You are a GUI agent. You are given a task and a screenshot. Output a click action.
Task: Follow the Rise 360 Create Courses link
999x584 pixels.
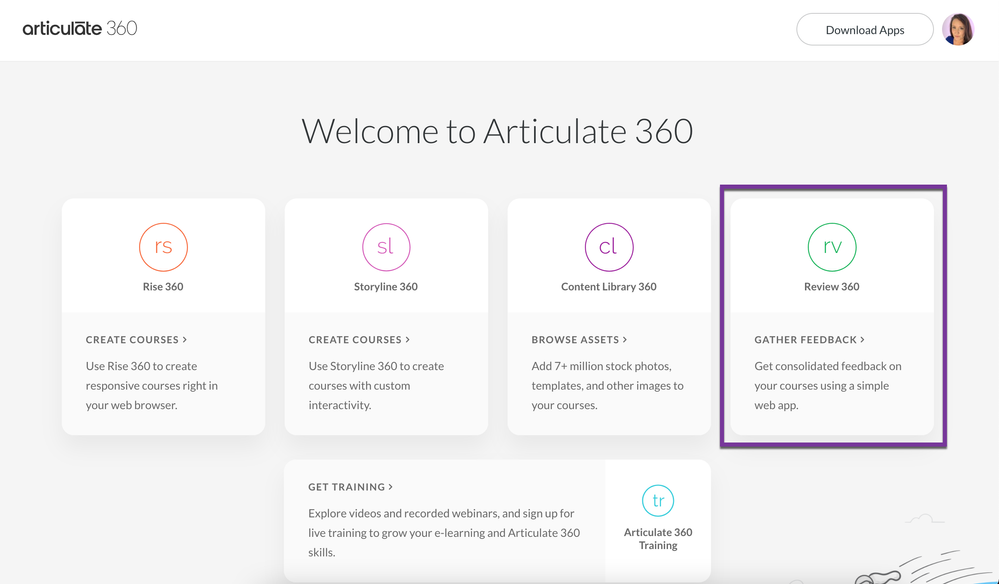[136, 340]
